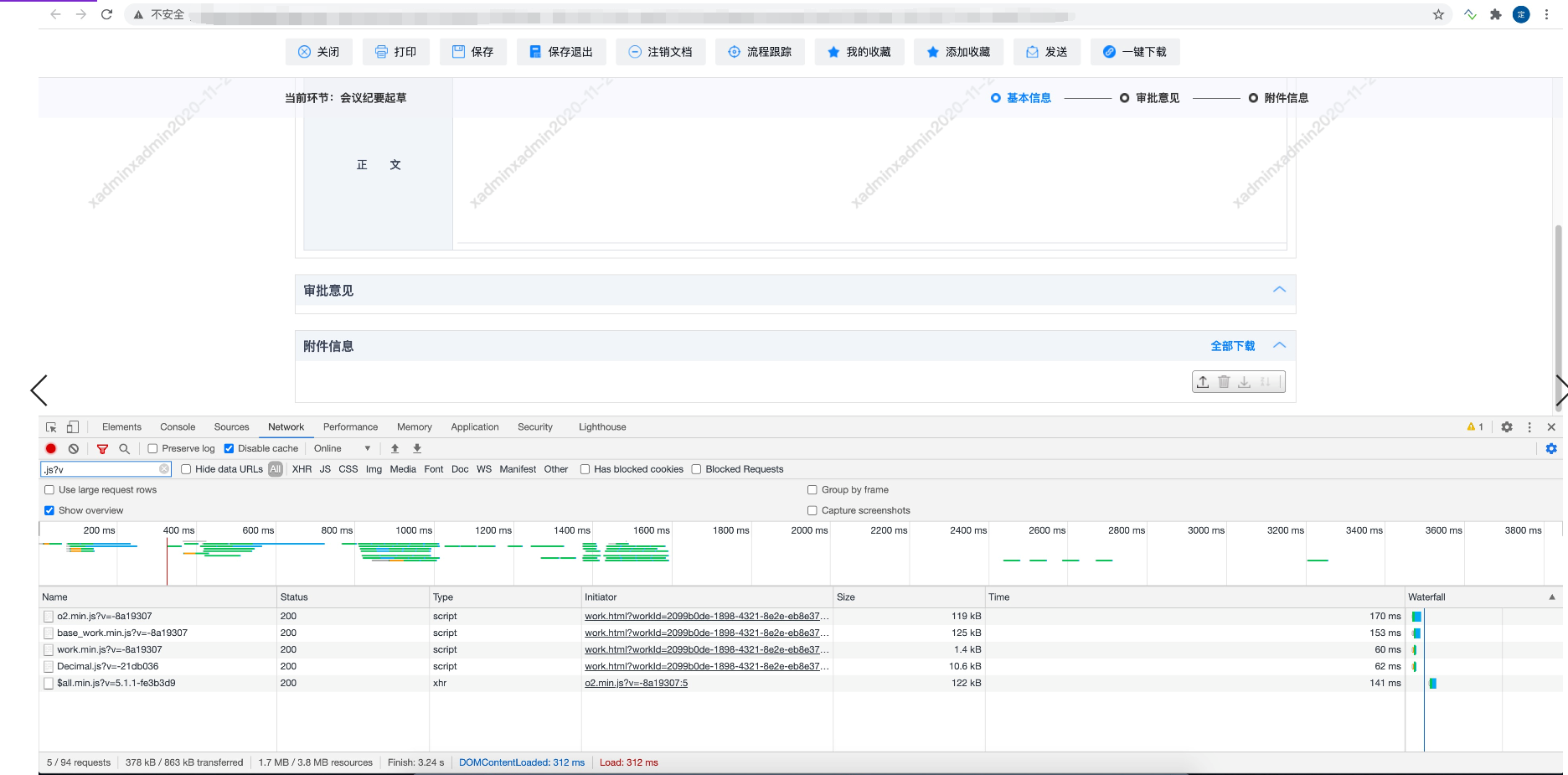
Task: Uncheck Show overview
Action: tap(49, 510)
